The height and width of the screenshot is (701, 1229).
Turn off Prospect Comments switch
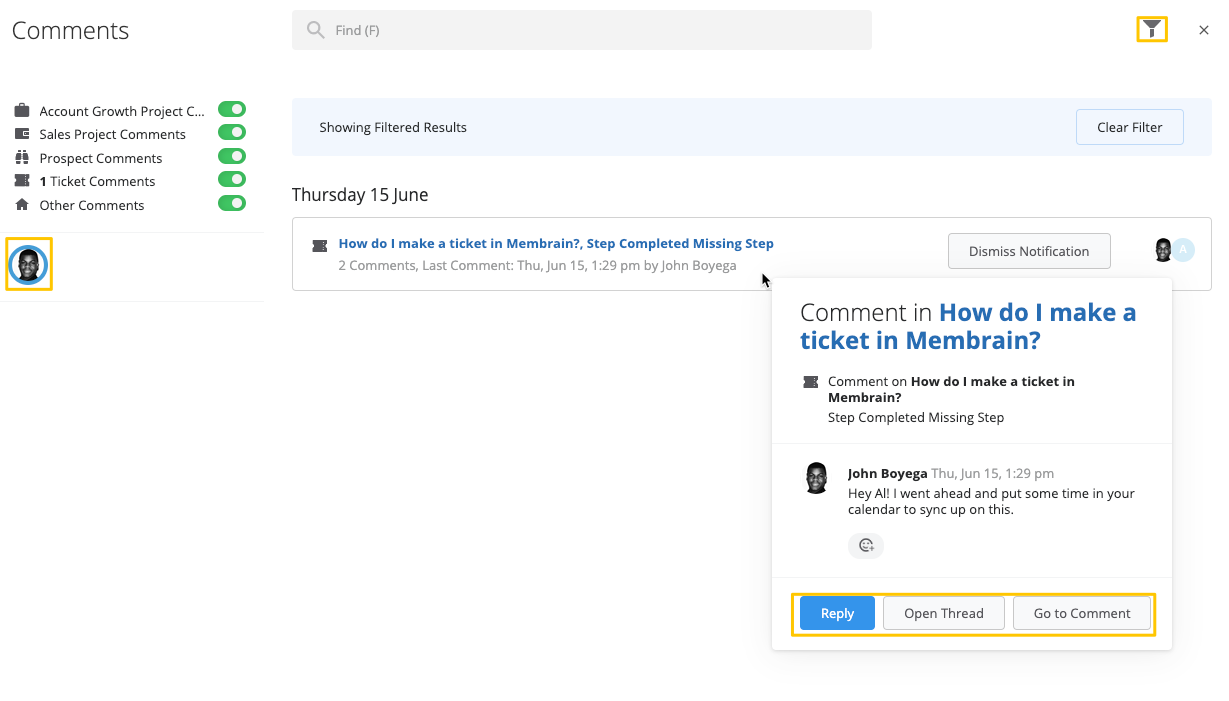pos(232,157)
